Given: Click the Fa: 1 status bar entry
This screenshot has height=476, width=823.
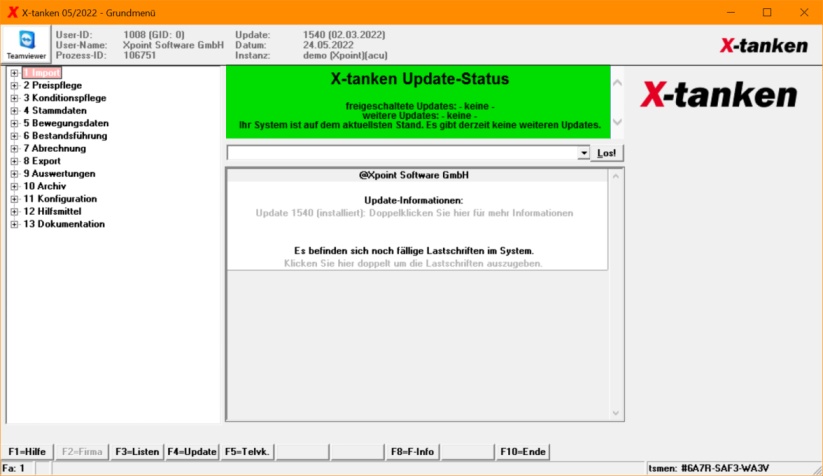Looking at the screenshot, I should tap(14, 468).
